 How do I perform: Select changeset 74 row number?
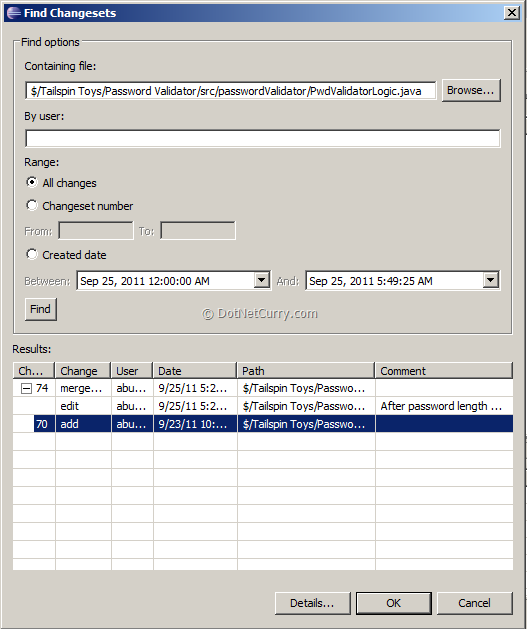click(x=42, y=388)
